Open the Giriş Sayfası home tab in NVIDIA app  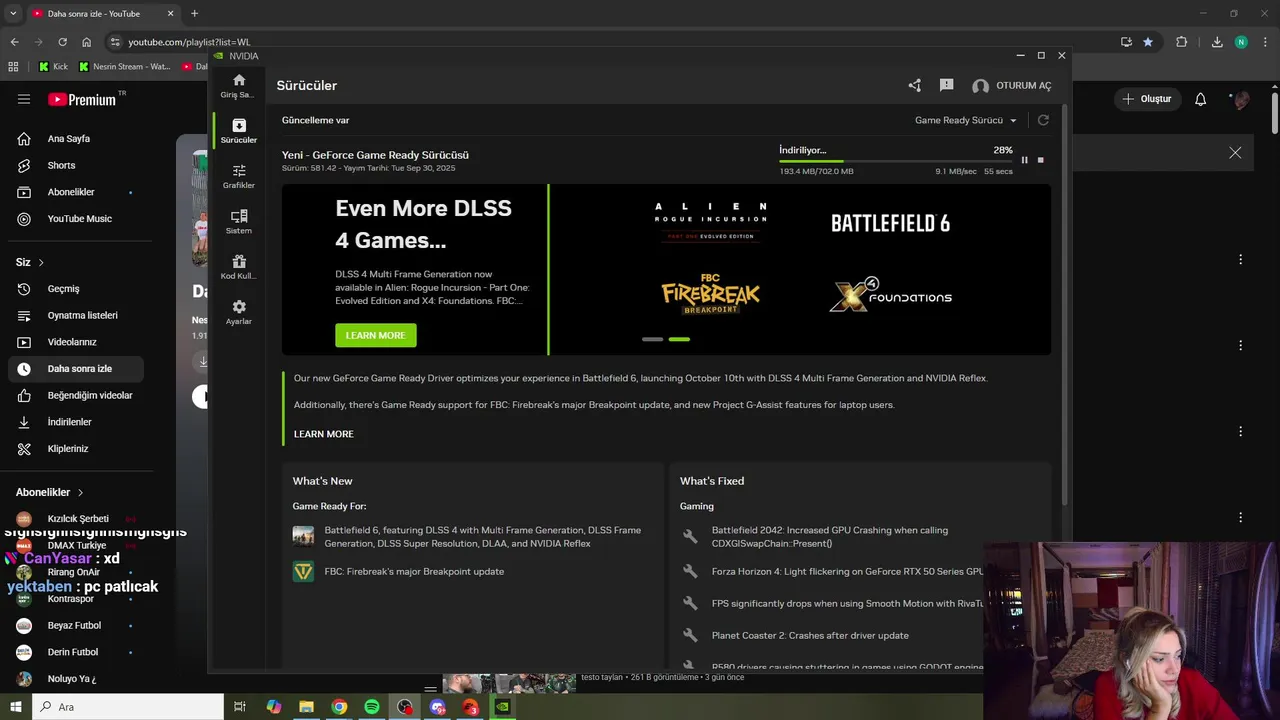[238, 86]
